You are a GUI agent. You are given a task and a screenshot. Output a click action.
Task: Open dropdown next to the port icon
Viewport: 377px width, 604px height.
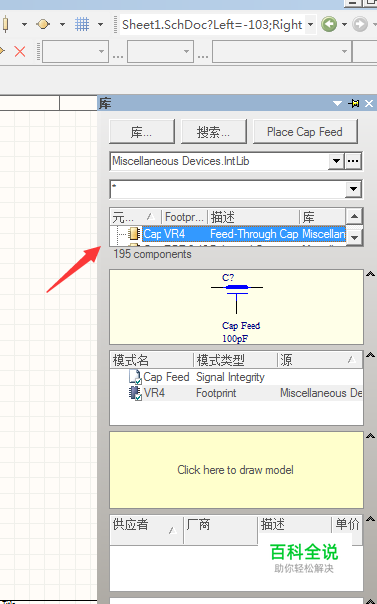point(62,25)
